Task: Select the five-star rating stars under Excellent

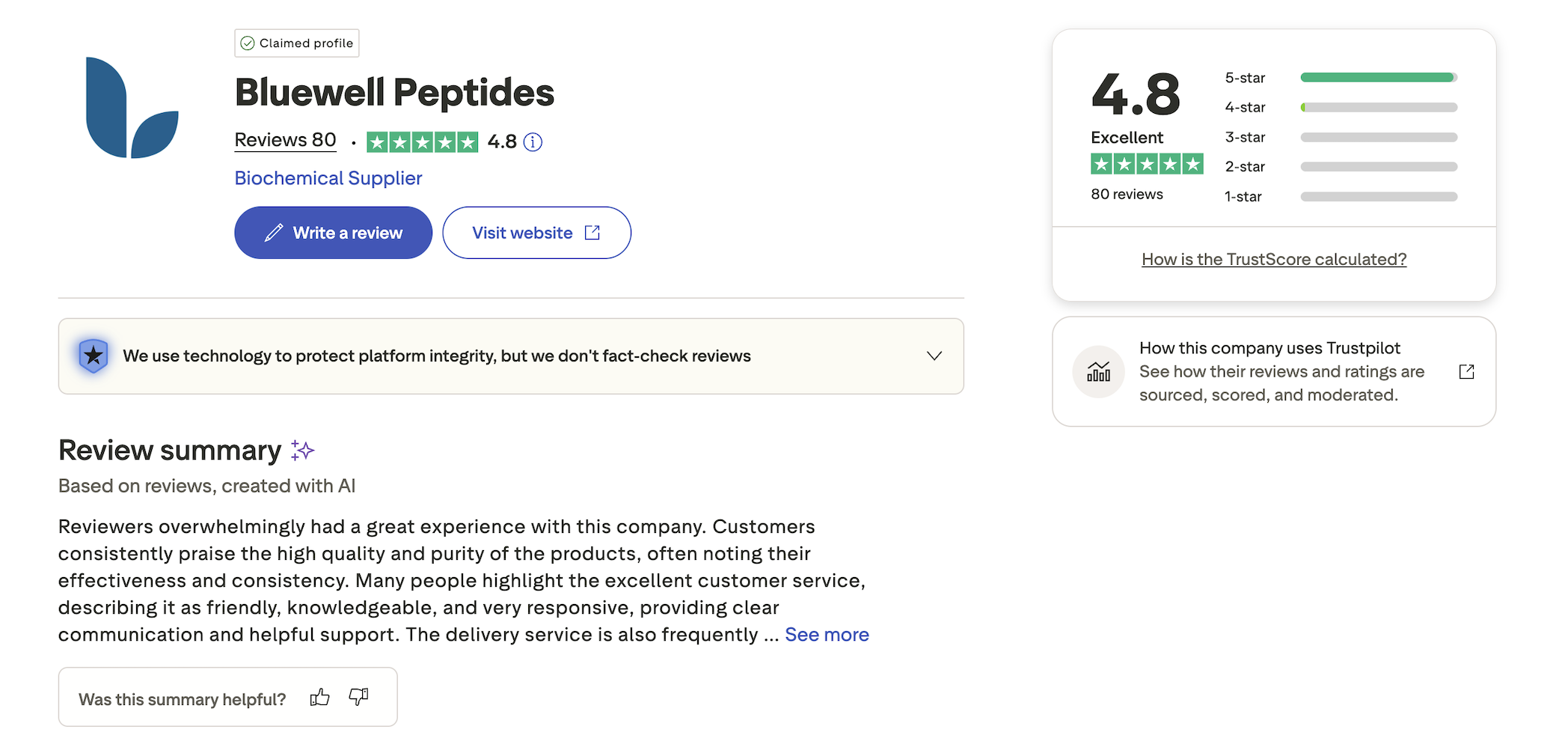Action: point(1147,163)
